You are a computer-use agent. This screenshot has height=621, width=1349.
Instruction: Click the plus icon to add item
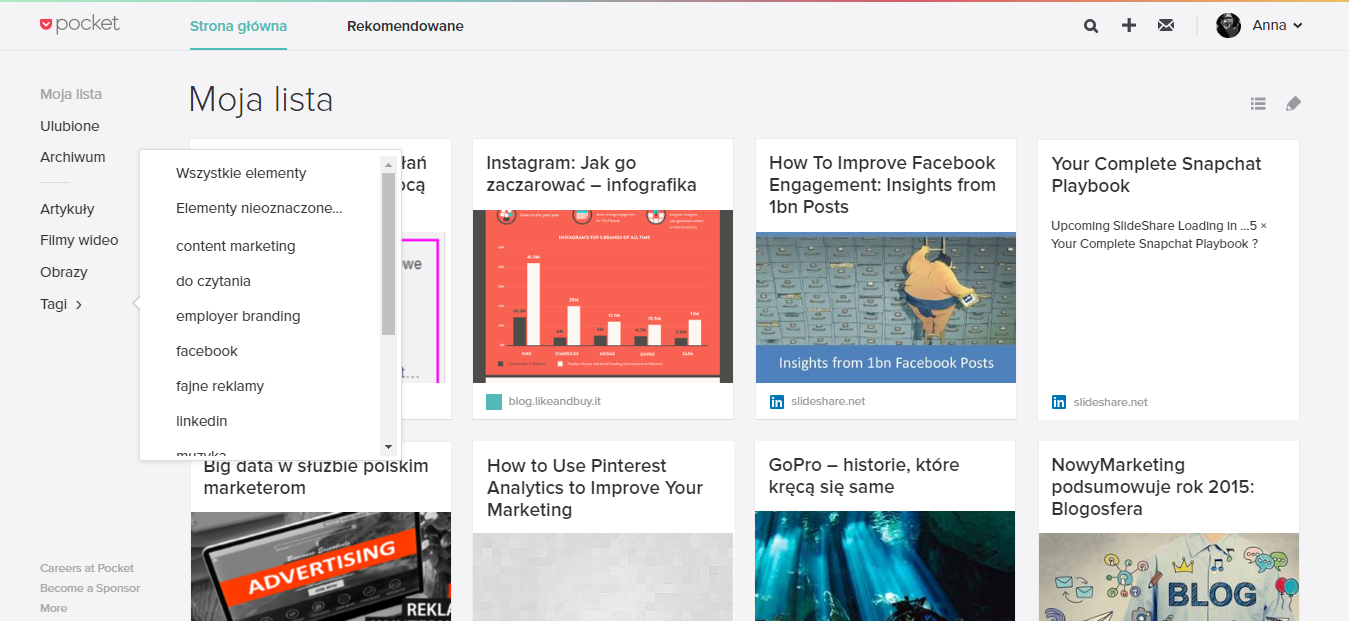pyautogui.click(x=1129, y=26)
